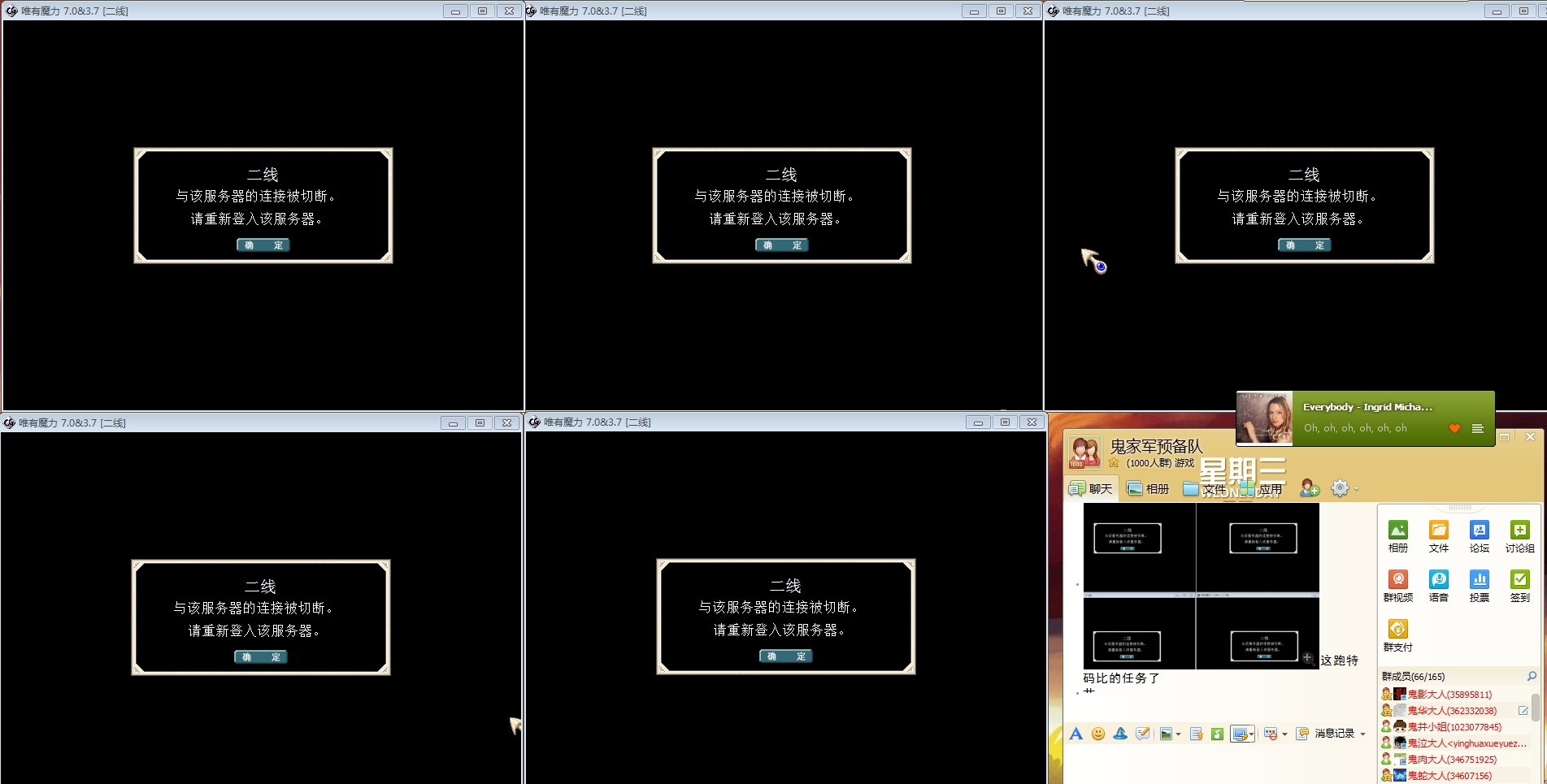Screen dimensions: 1547x784
Task: Open the send picture dropdown arrow
Action: pos(1178,734)
